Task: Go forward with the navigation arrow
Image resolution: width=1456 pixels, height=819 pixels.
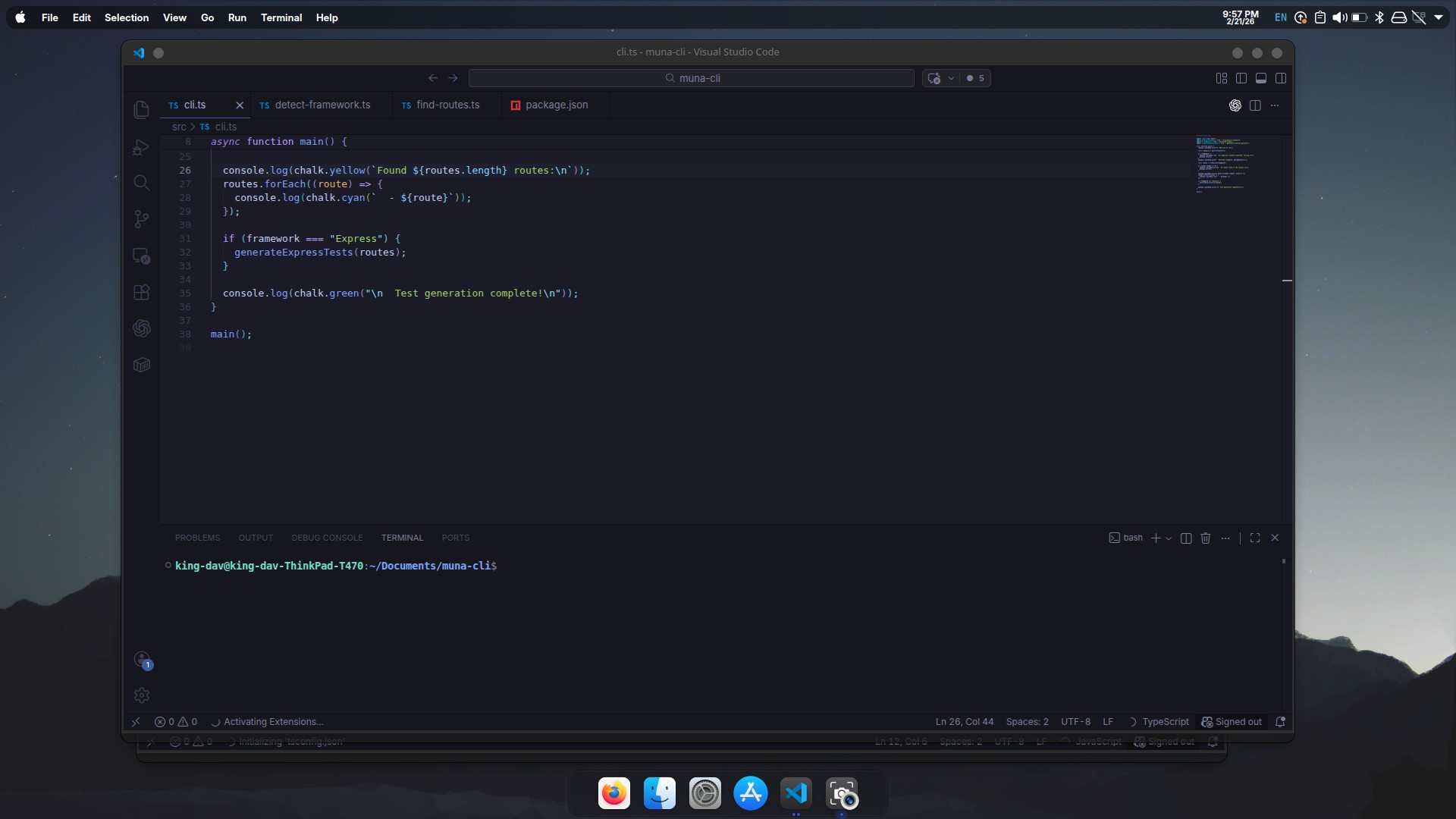Action: pos(453,78)
